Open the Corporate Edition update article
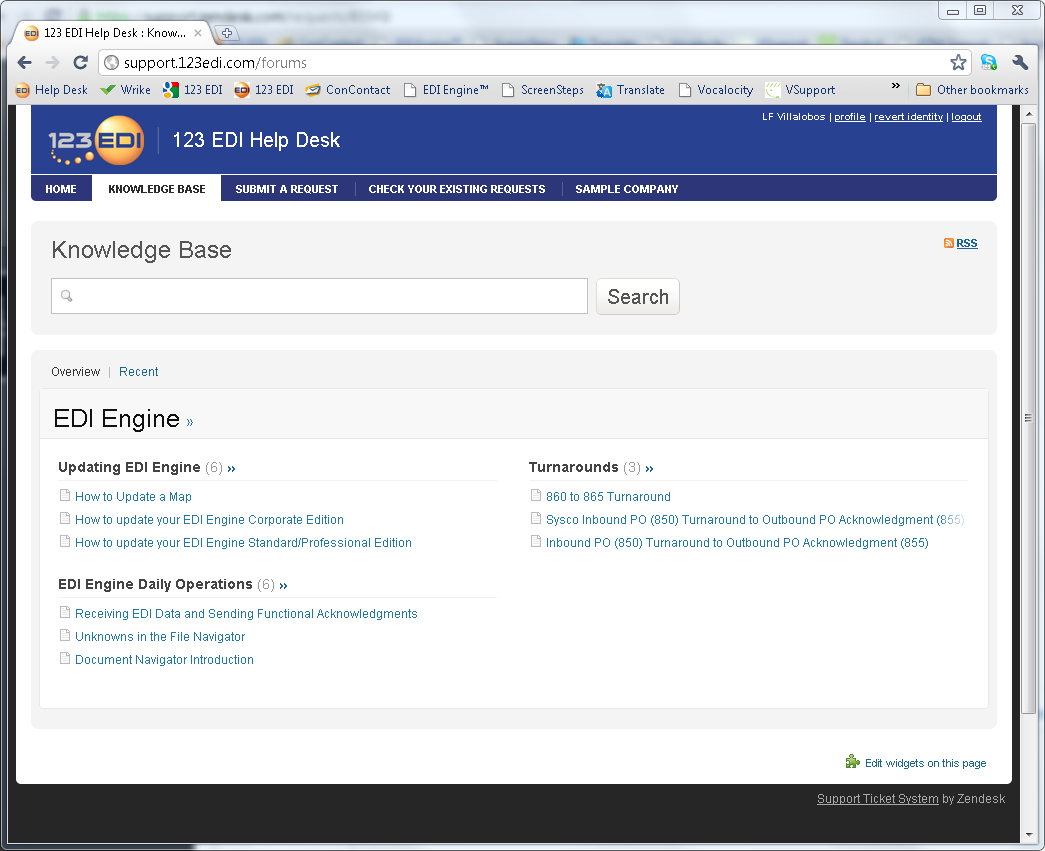Screen dimensions: 1045x851 209,520
